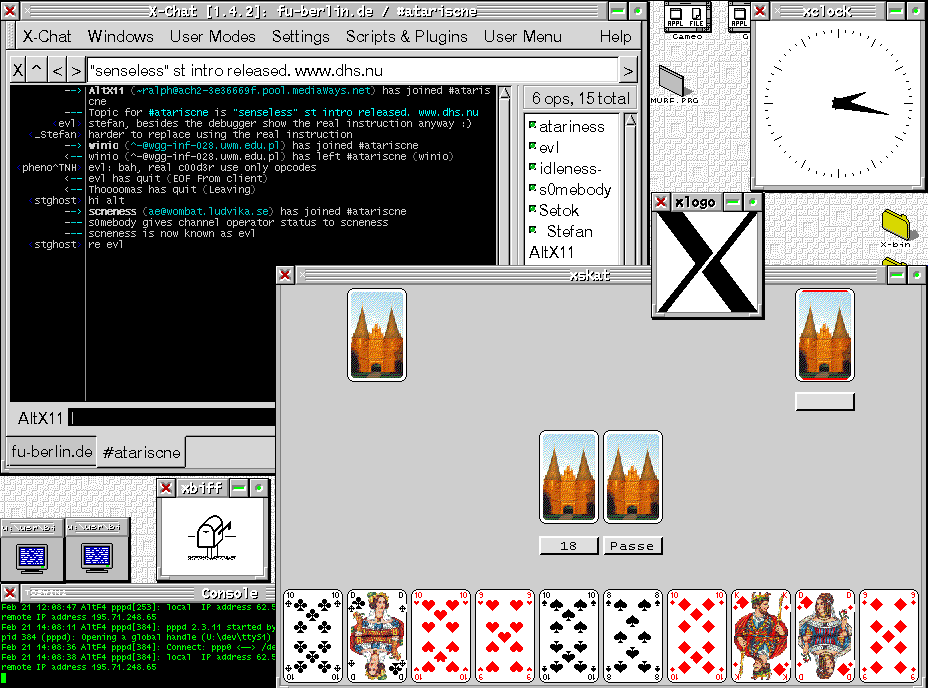928x688 pixels.
Task: Click the Console window title bar
Action: 148,593
